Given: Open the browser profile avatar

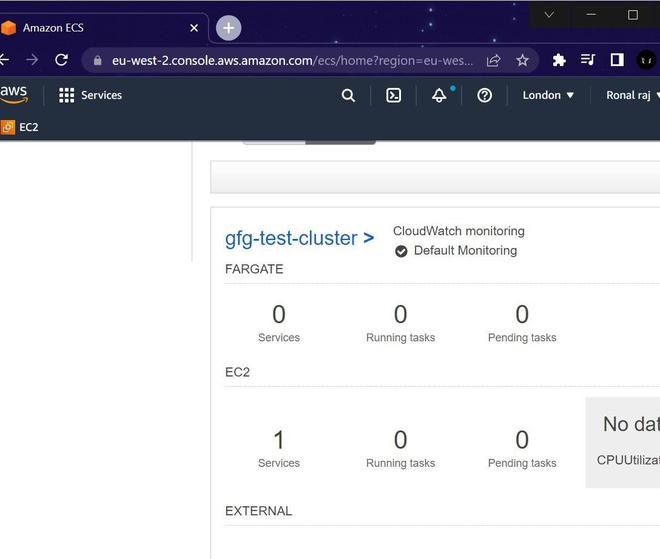Looking at the screenshot, I should pos(646,60).
